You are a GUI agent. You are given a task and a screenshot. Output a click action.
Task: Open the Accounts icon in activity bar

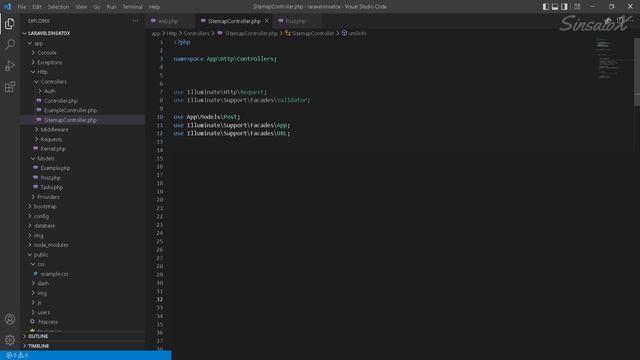click(x=10, y=319)
